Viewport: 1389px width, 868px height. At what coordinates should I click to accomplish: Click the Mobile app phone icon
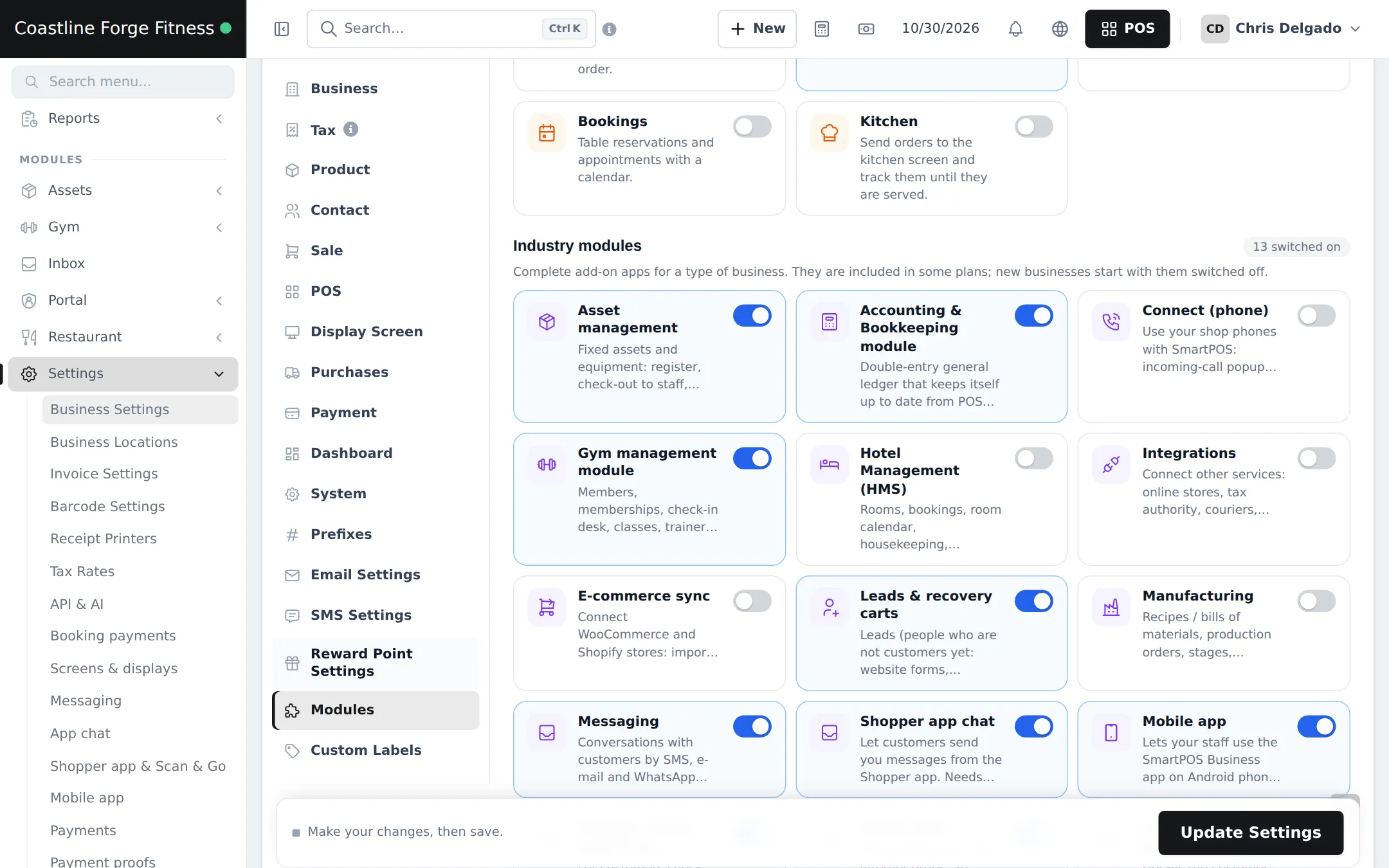click(1111, 732)
